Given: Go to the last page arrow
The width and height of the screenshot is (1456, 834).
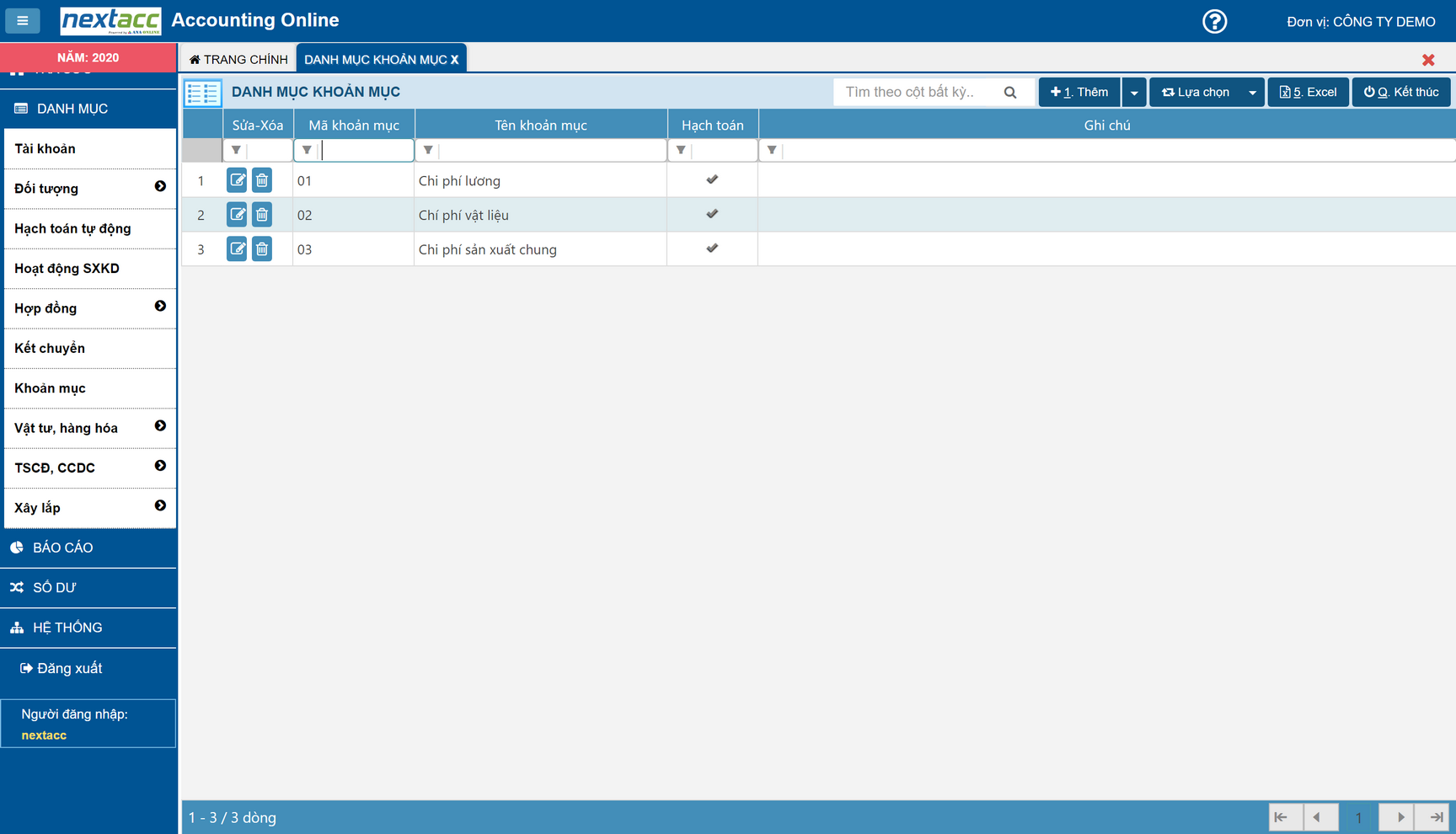Looking at the screenshot, I should click(1436, 817).
